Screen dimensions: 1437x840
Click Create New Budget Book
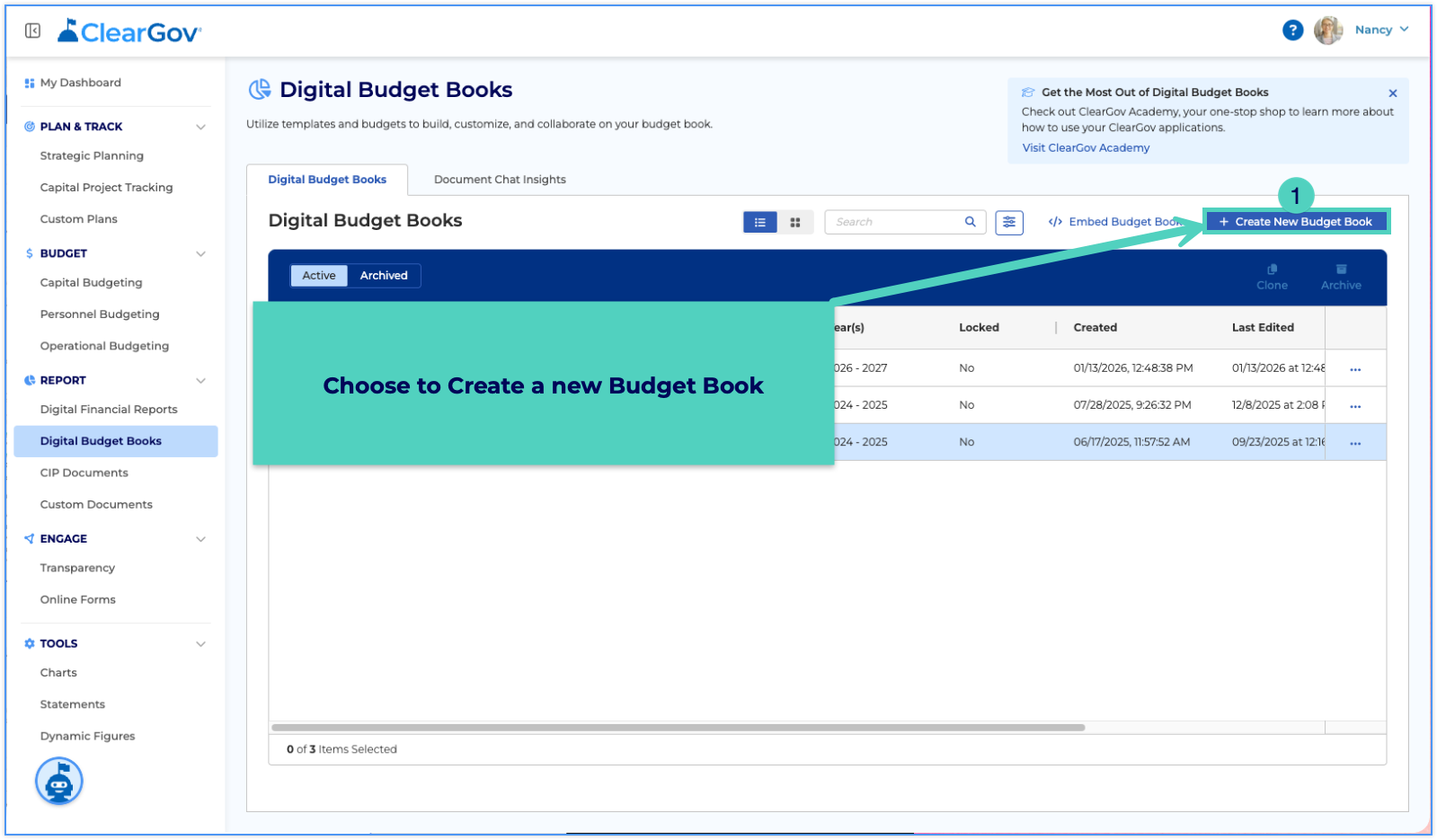[x=1296, y=222]
